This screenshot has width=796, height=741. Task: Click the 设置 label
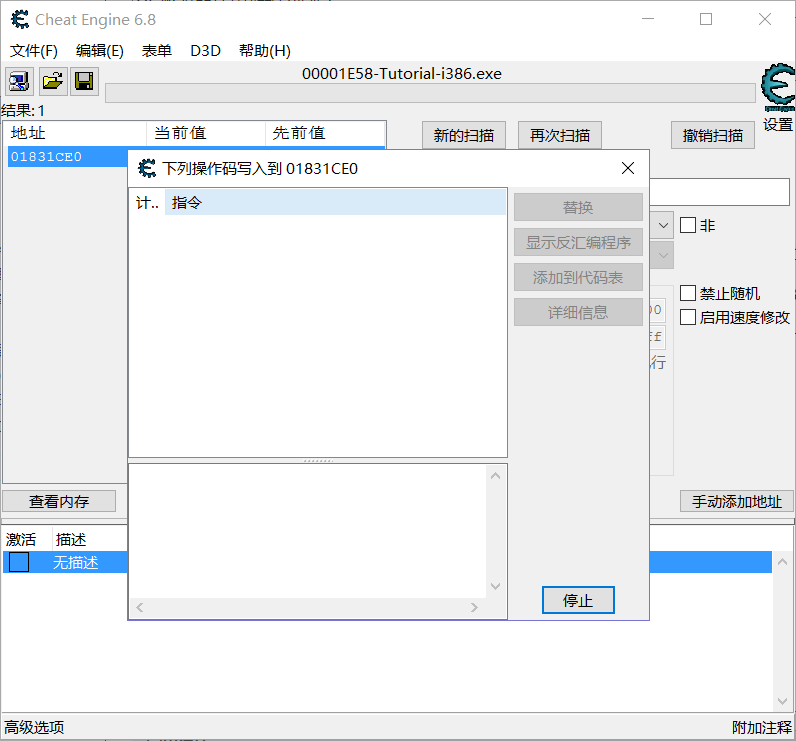click(778, 124)
